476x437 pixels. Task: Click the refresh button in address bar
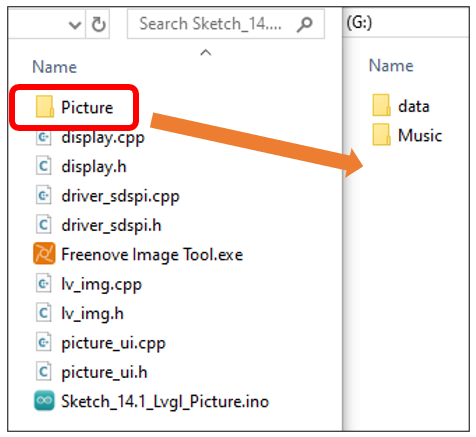[x=98, y=24]
